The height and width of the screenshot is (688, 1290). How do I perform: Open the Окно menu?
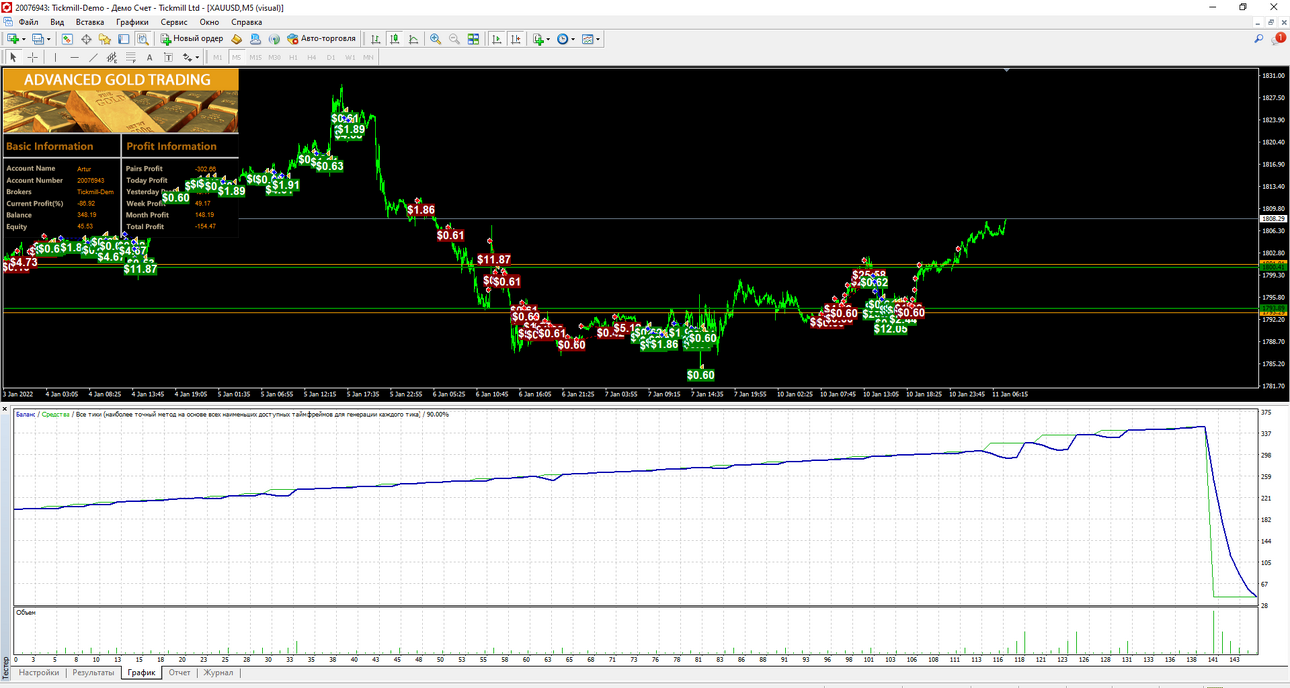click(209, 22)
